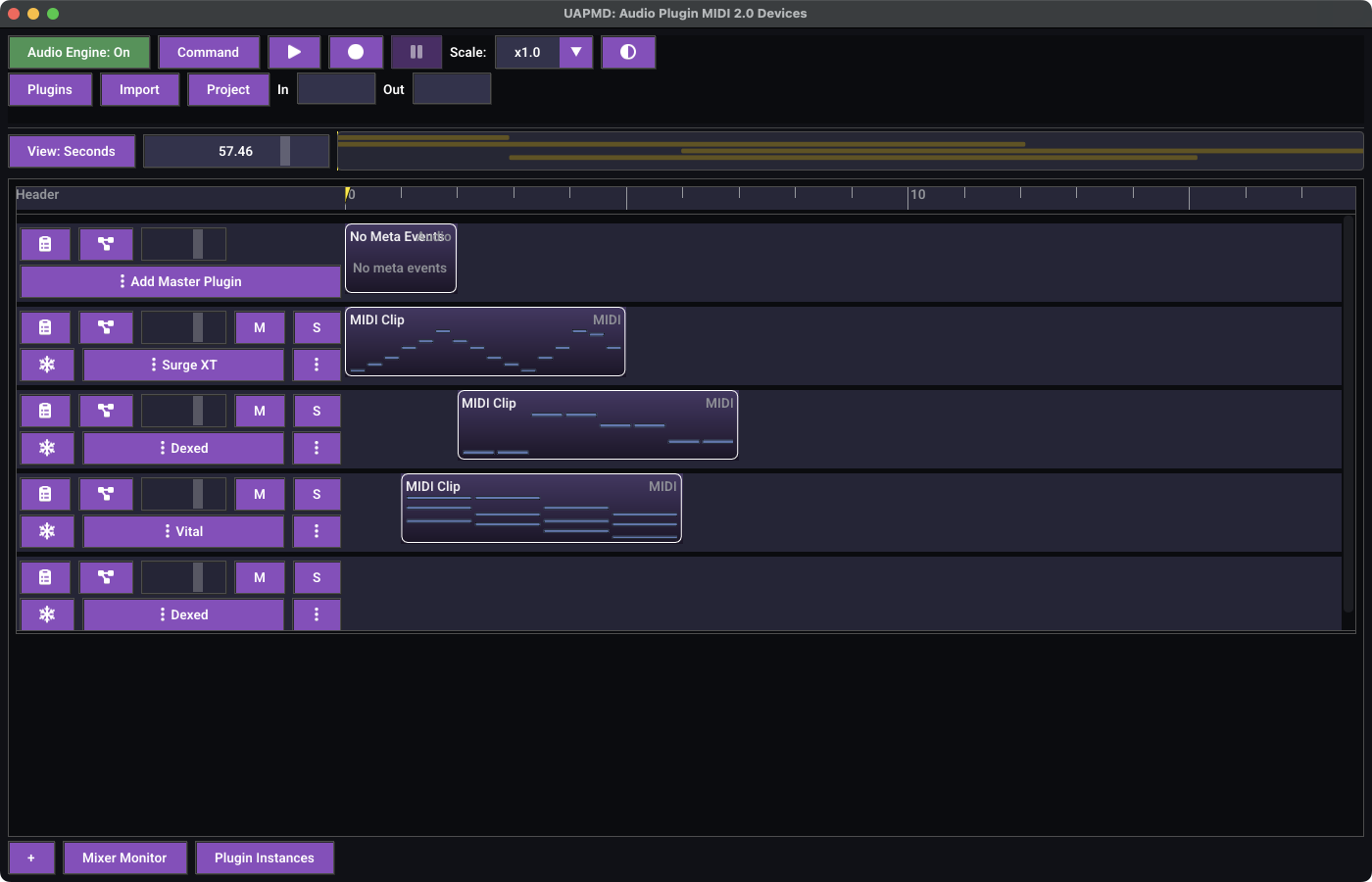Mute the Surge XT track
This screenshot has height=882, width=1372.
pos(260,327)
